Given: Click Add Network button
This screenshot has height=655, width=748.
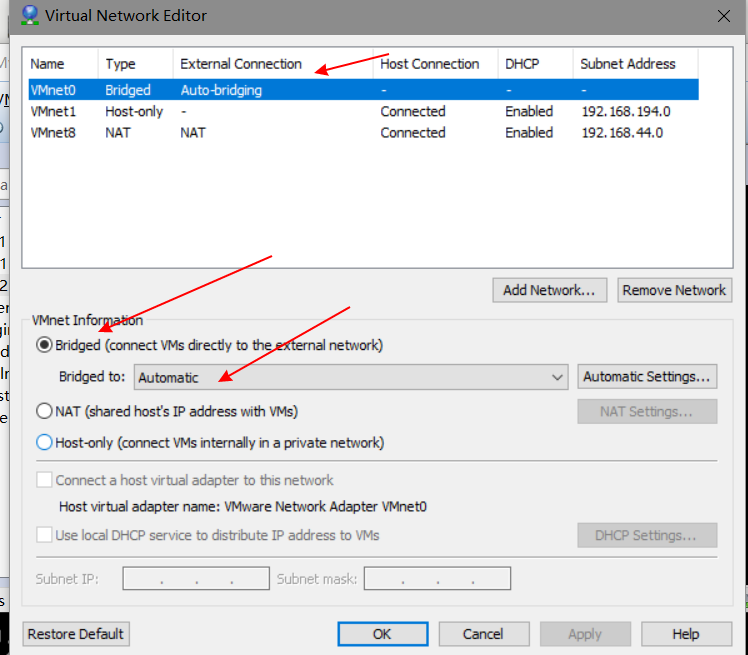Looking at the screenshot, I should coord(550,290).
